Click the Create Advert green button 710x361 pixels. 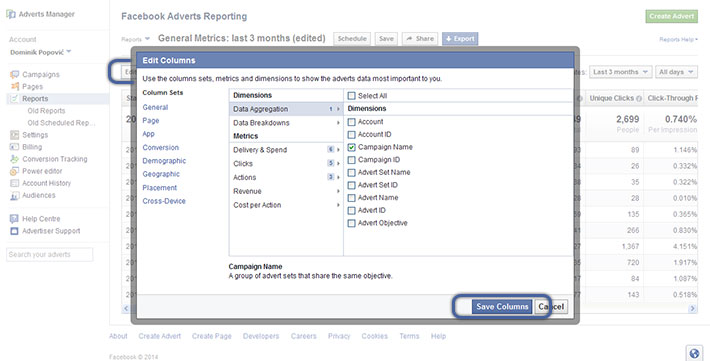click(x=672, y=16)
